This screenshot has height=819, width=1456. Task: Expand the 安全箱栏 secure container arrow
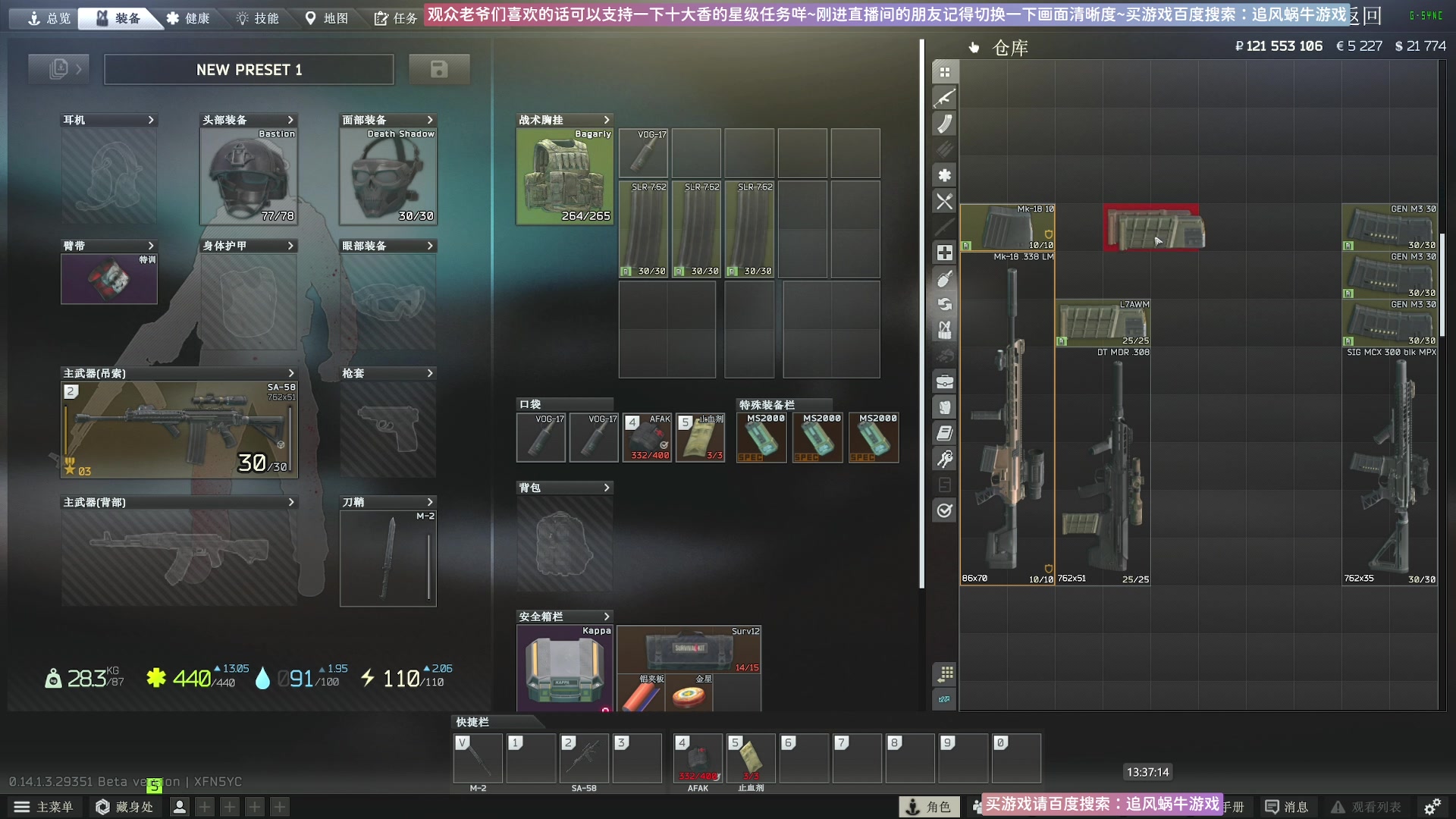point(607,617)
